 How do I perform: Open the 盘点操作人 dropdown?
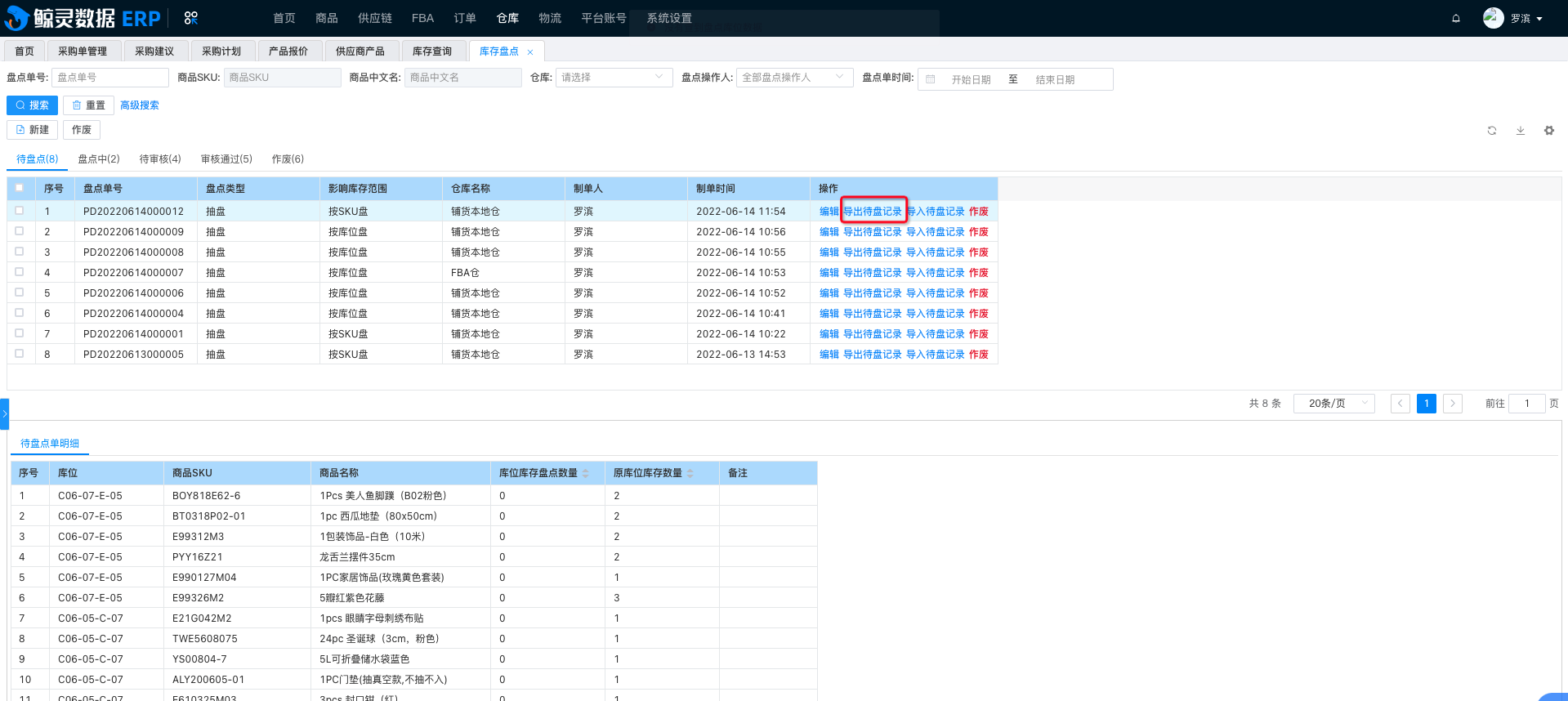click(794, 78)
